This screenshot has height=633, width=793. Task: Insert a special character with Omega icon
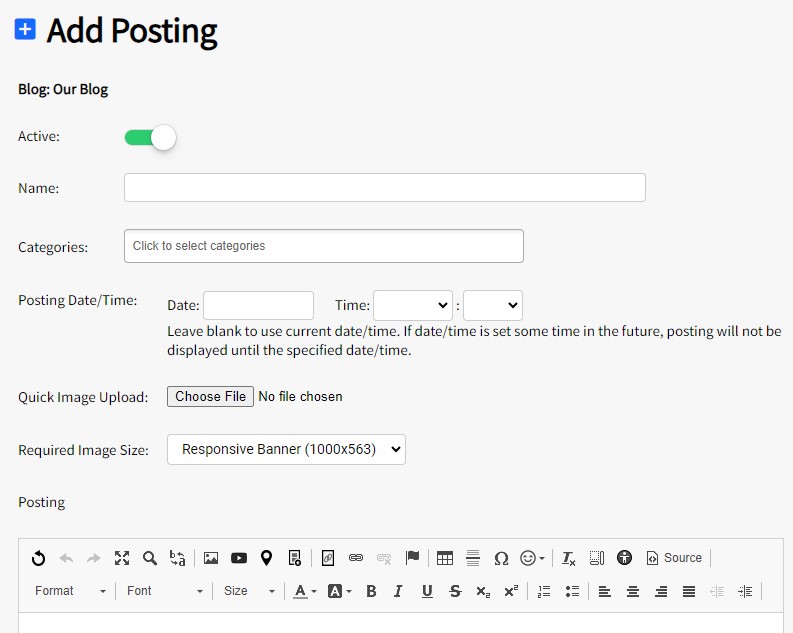pos(501,558)
